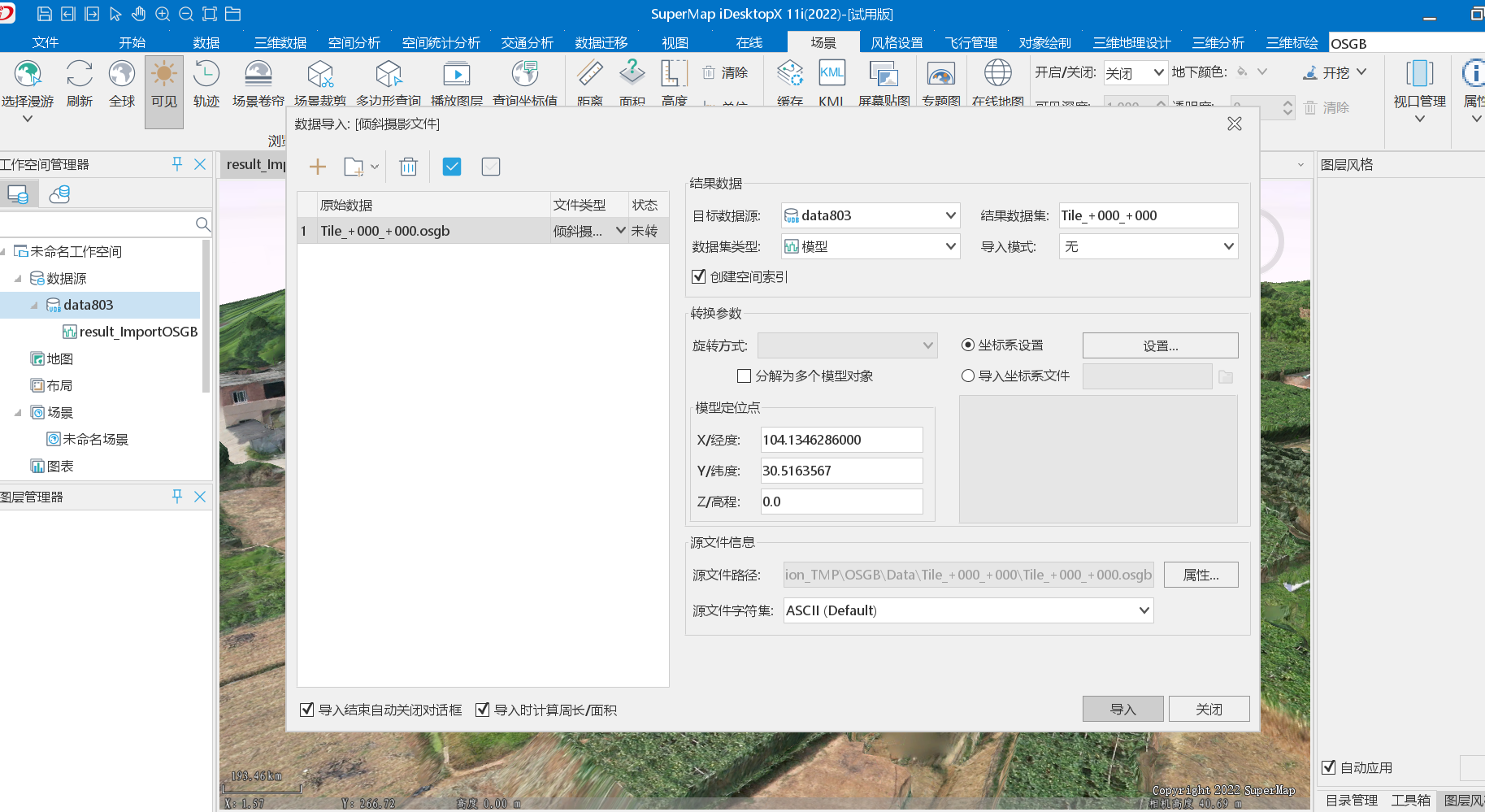Click the X/longitude input field
The width and height of the screenshot is (1485, 812).
tap(840, 440)
